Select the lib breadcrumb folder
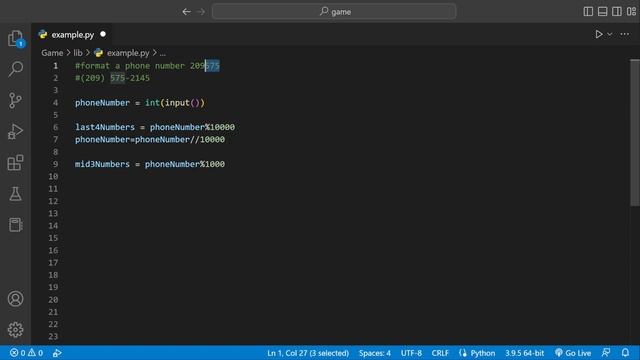 (78, 53)
